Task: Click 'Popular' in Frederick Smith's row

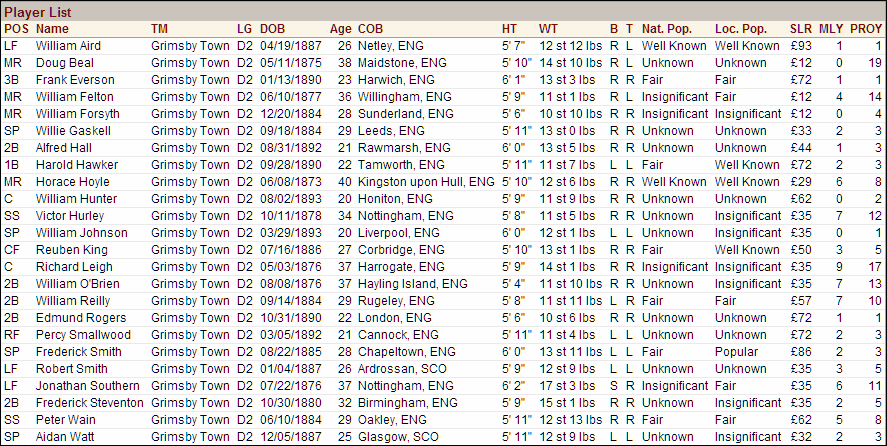Action: [736, 351]
